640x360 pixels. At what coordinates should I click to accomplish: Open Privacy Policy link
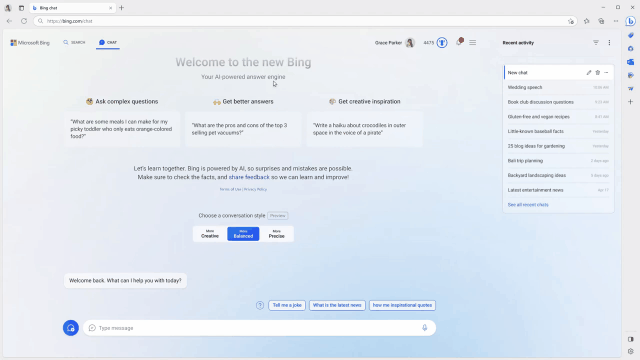point(256,189)
